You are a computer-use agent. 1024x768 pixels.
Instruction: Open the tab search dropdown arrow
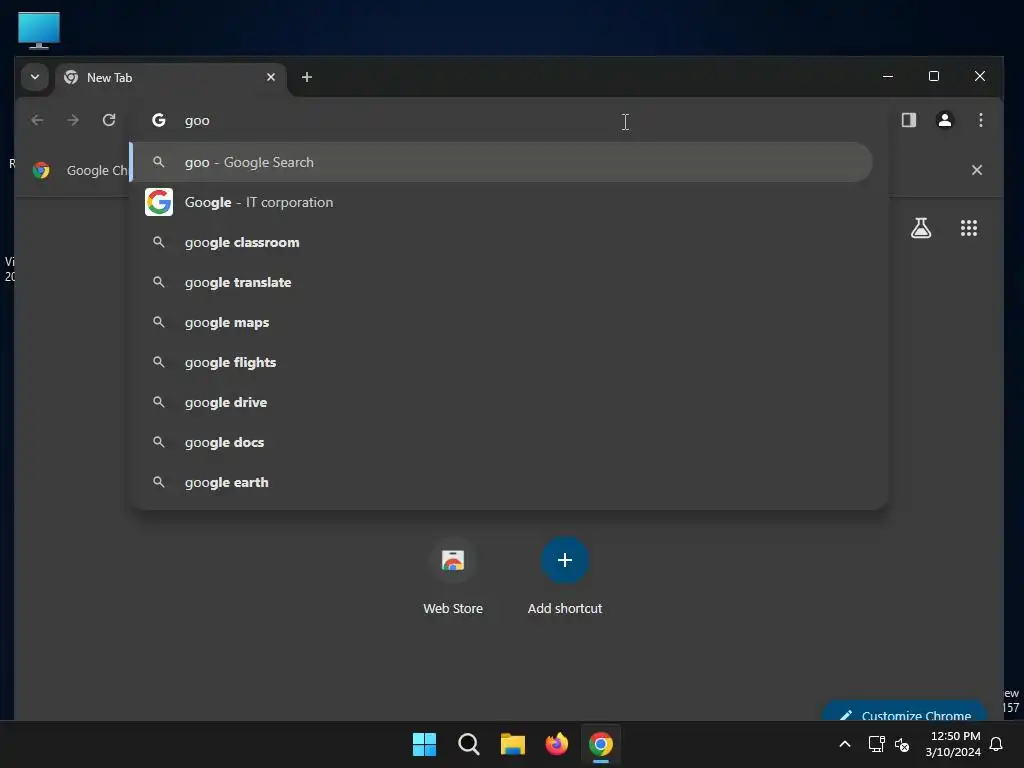tap(35, 77)
